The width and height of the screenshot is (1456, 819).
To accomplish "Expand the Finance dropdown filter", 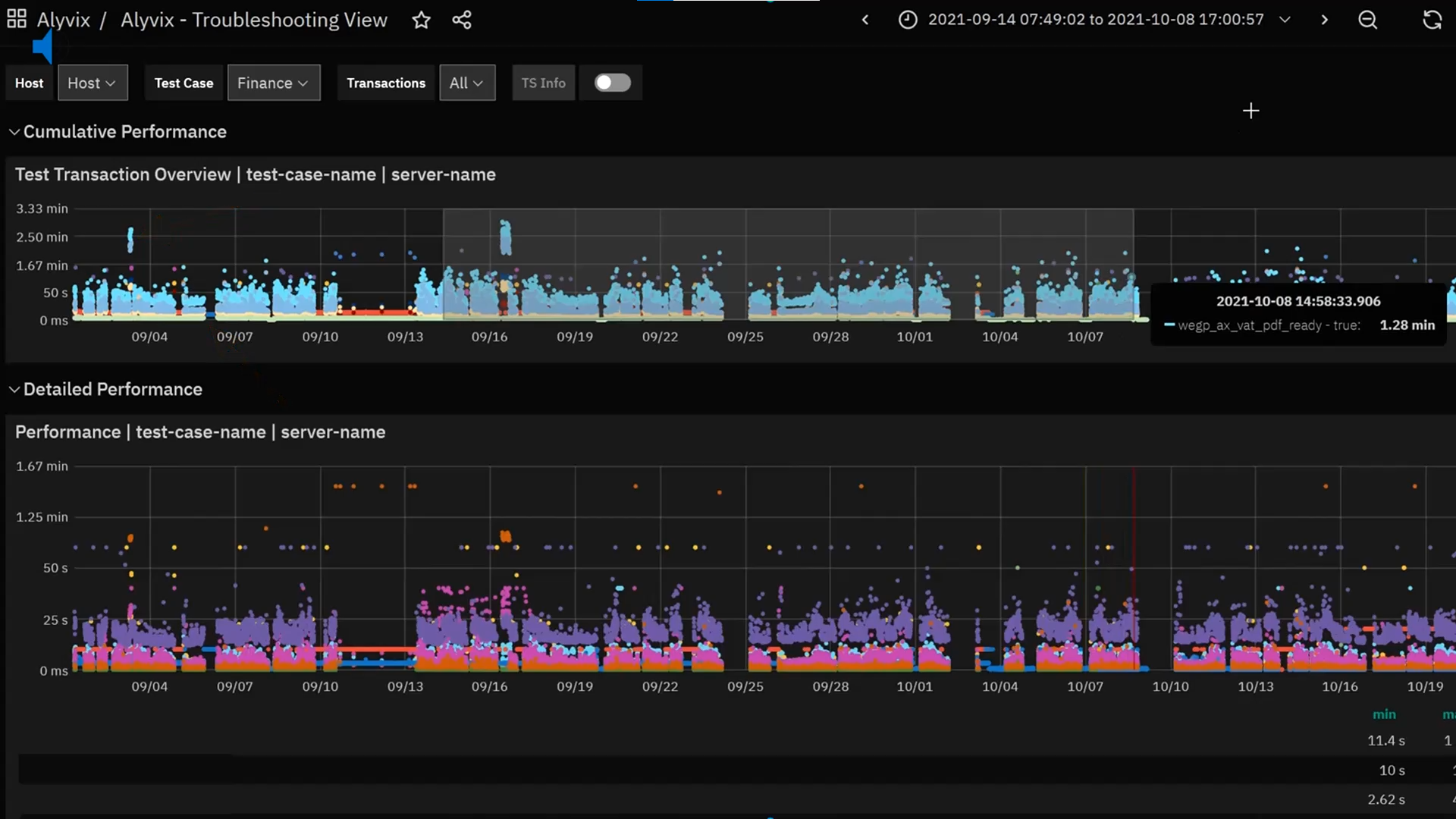I will pyautogui.click(x=272, y=82).
